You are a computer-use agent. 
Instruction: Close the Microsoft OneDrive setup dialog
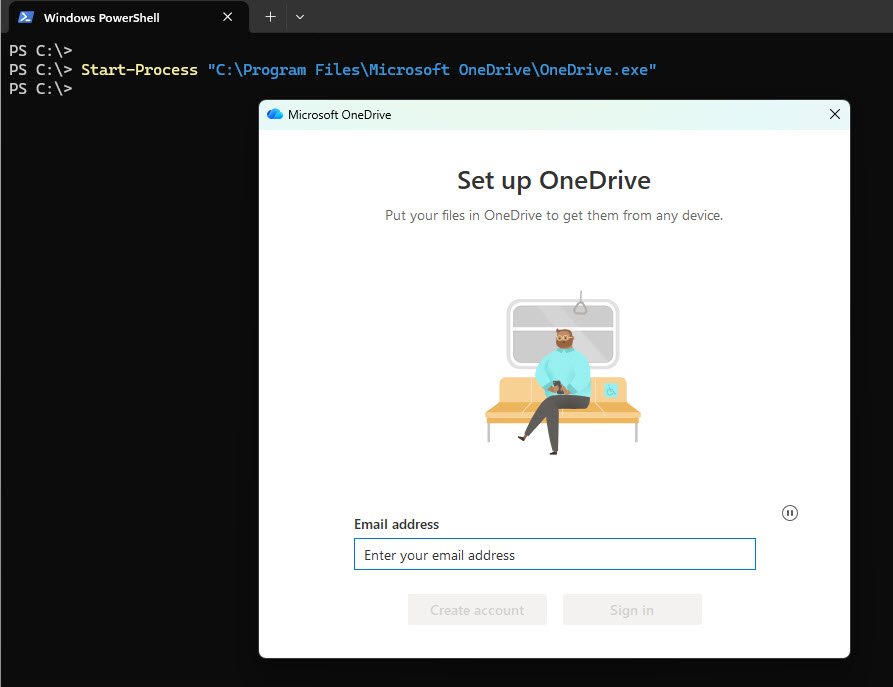pos(835,115)
